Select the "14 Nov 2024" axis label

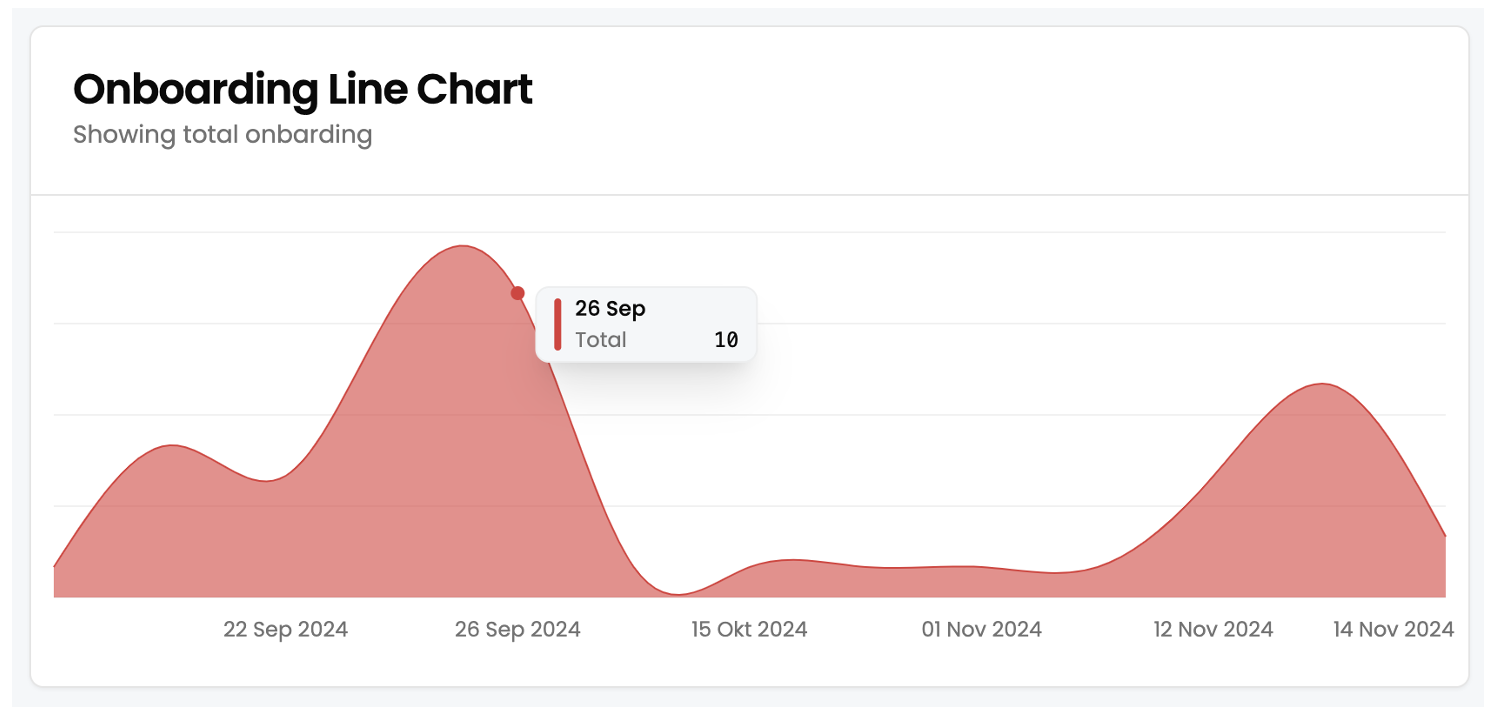click(x=1393, y=629)
